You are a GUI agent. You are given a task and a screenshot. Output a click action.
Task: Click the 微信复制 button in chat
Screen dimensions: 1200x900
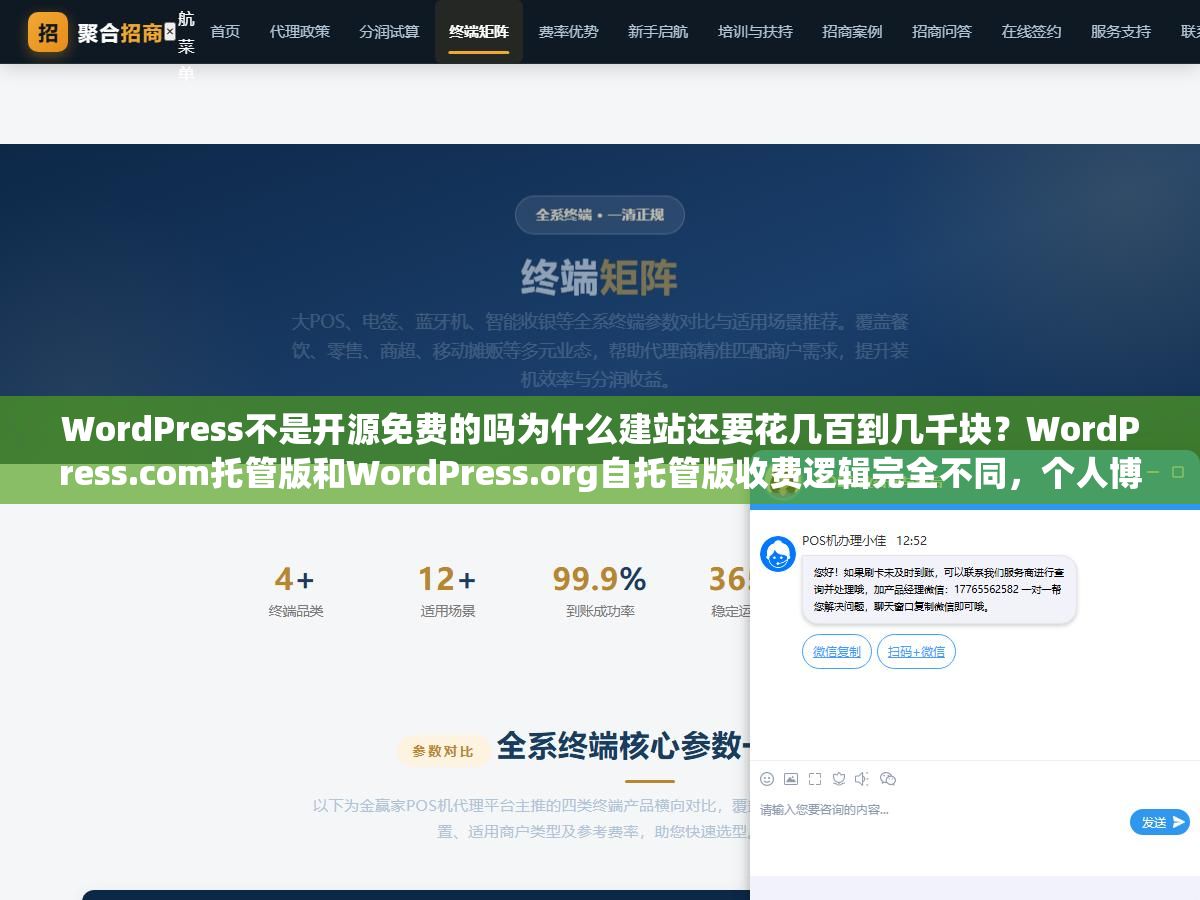(x=837, y=651)
